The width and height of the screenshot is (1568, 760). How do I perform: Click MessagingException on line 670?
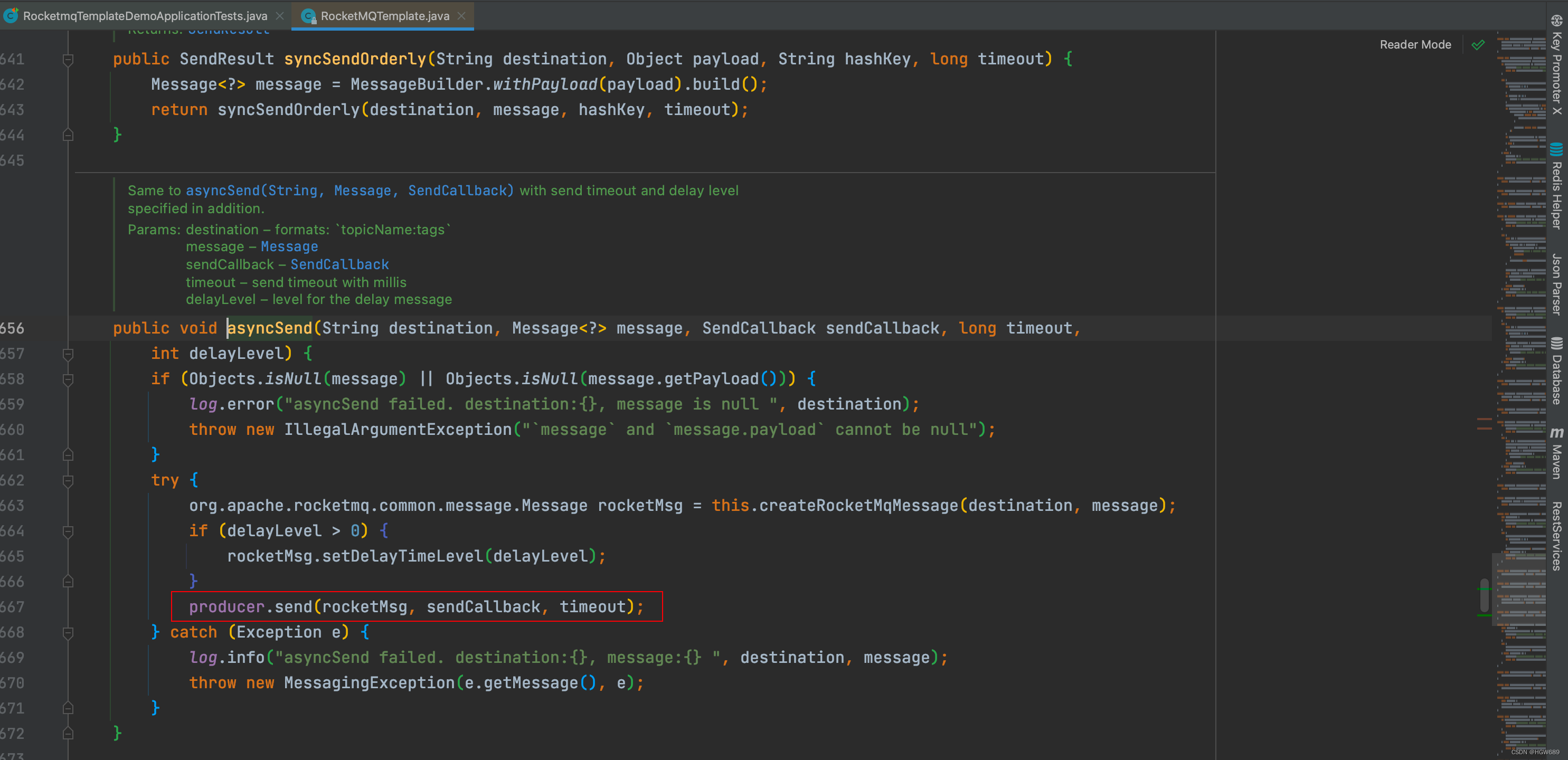click(x=369, y=683)
